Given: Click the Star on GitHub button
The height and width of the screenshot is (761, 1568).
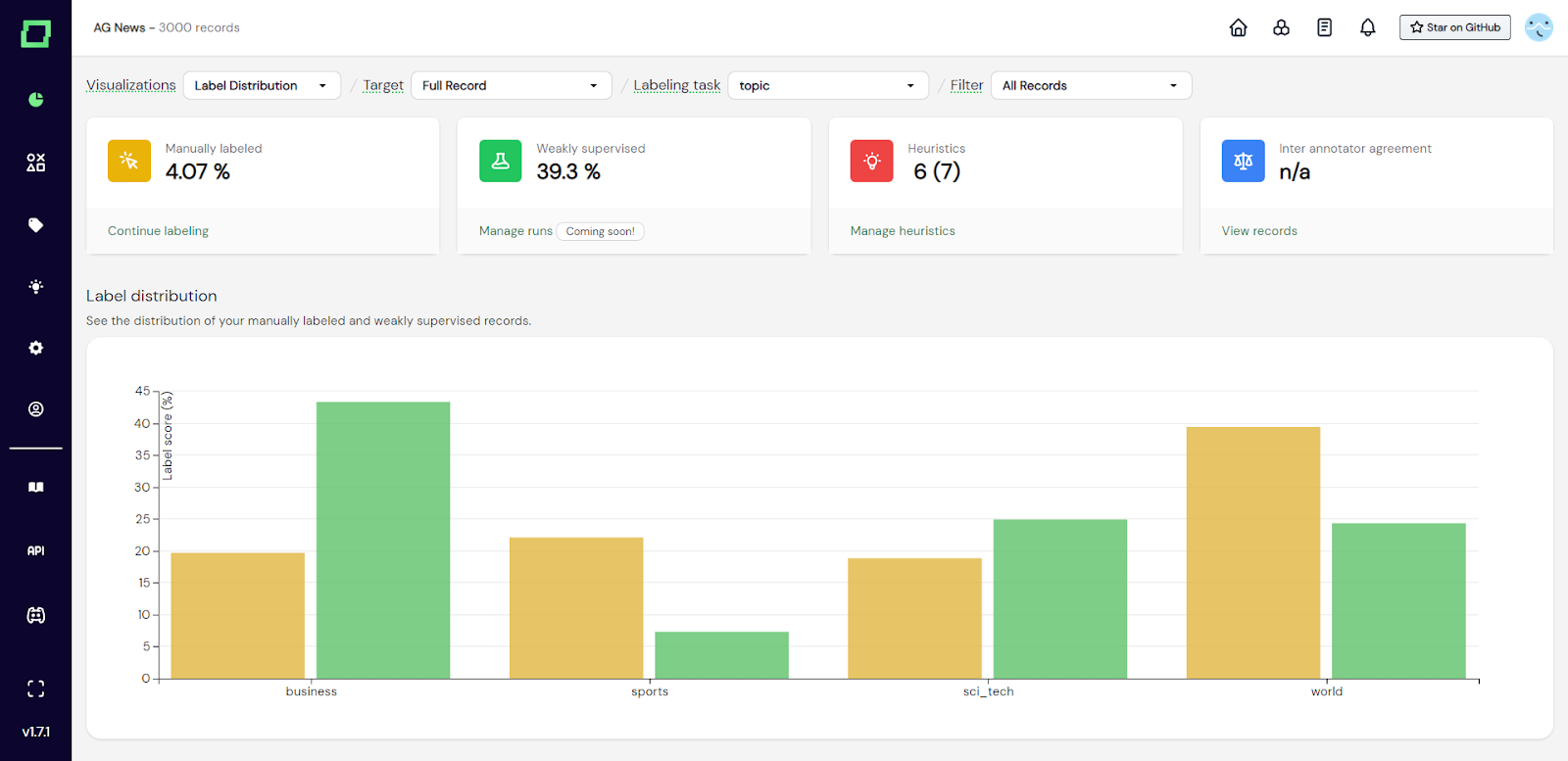Looking at the screenshot, I should (x=1455, y=27).
